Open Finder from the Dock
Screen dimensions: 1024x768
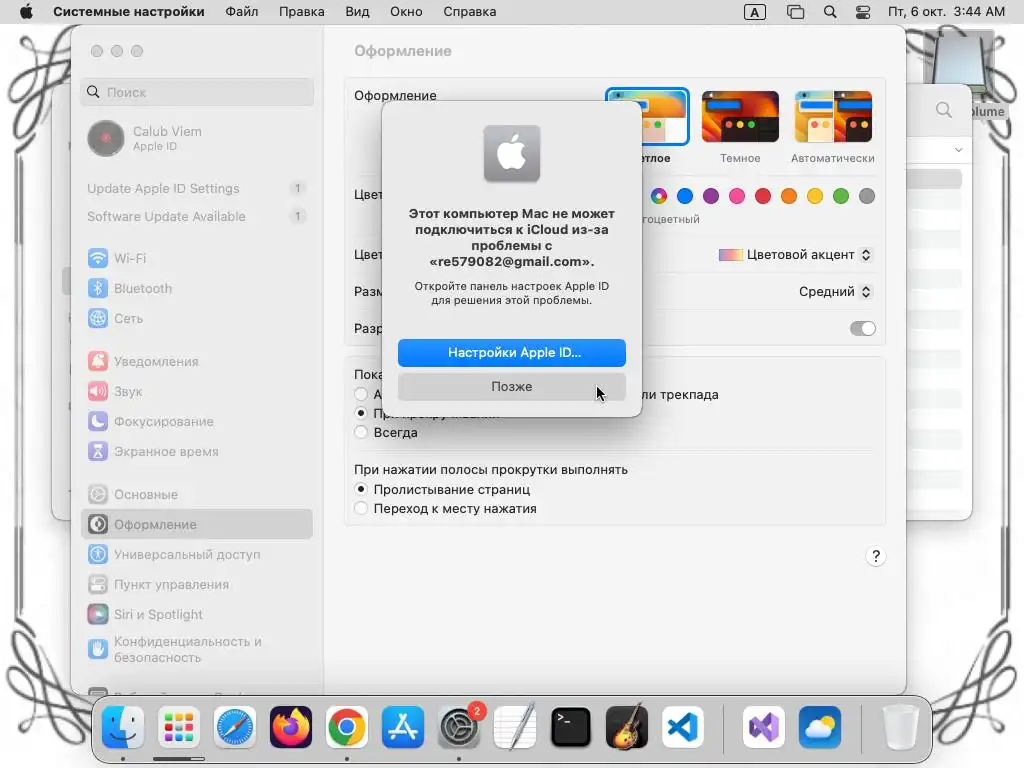(x=123, y=727)
